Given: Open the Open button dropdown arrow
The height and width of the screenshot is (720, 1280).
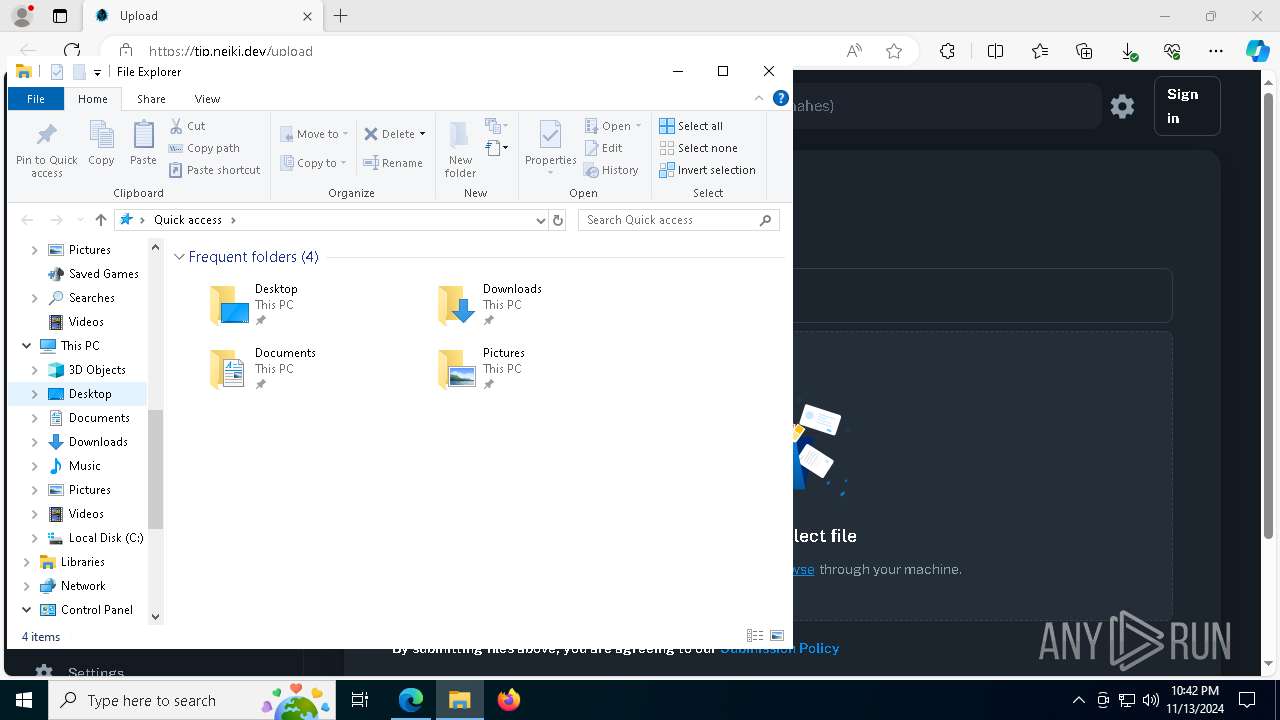Looking at the screenshot, I should pos(638,126).
